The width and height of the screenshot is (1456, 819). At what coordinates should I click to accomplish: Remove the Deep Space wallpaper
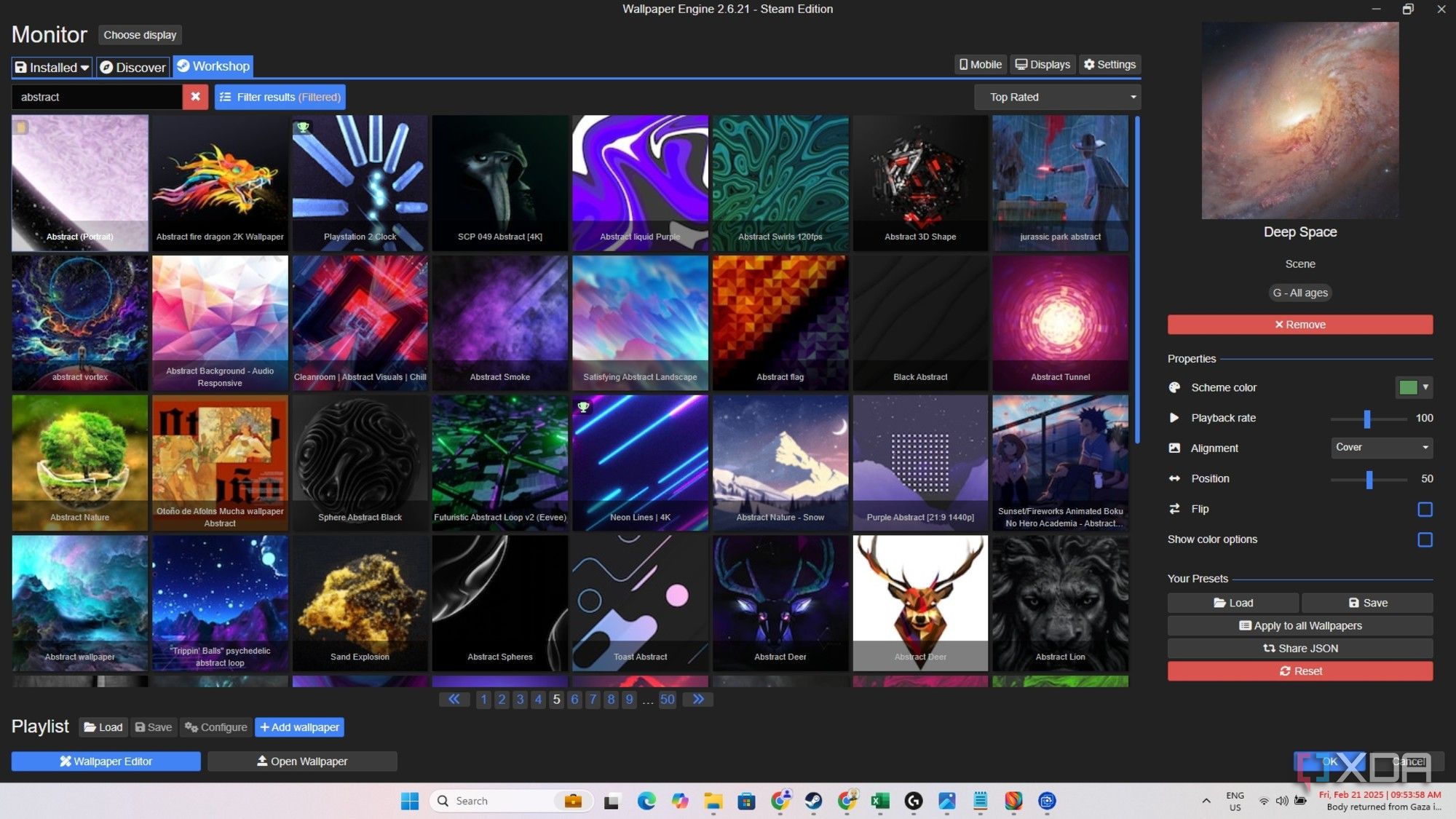coord(1299,324)
